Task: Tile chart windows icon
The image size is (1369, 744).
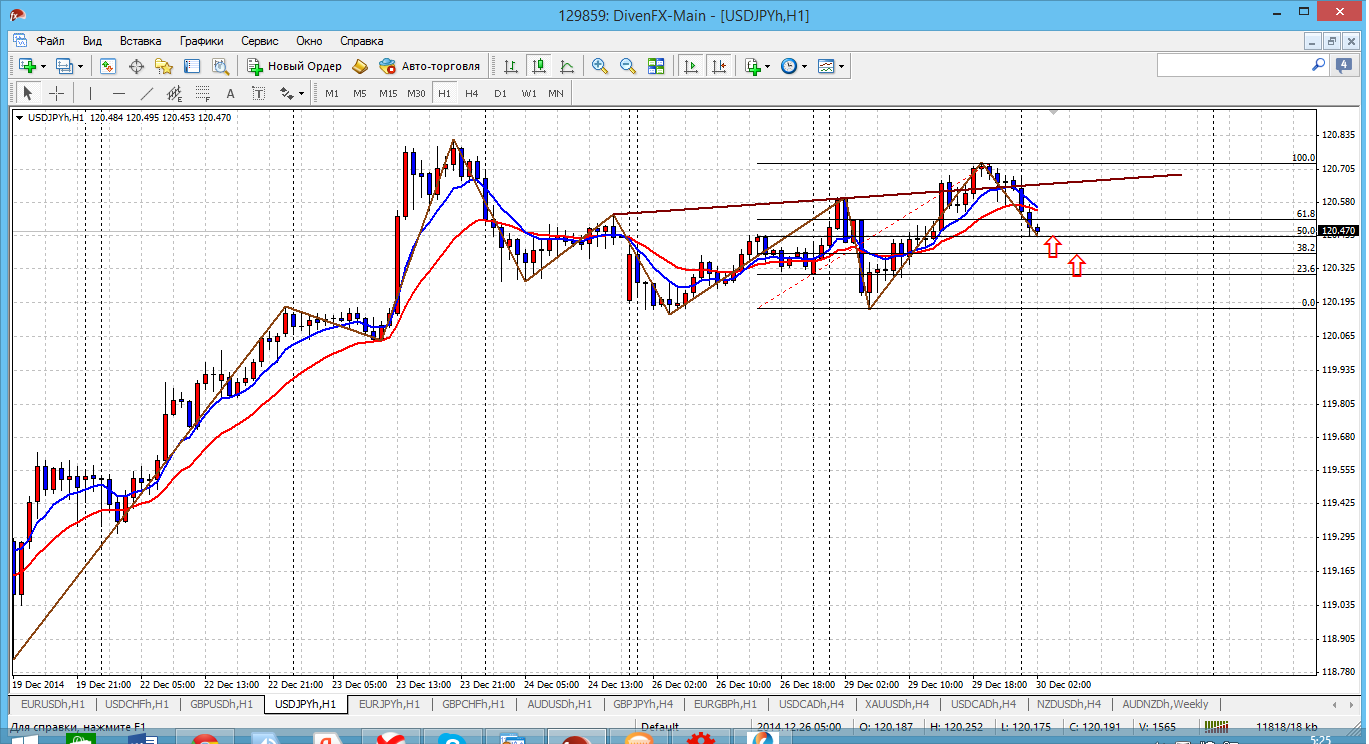Action: tap(656, 66)
